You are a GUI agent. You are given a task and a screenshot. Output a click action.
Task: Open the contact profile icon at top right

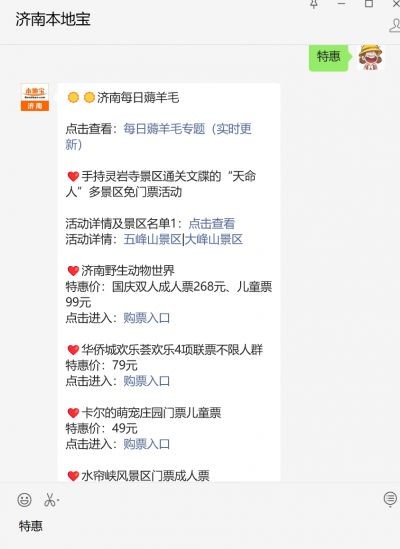395,26
